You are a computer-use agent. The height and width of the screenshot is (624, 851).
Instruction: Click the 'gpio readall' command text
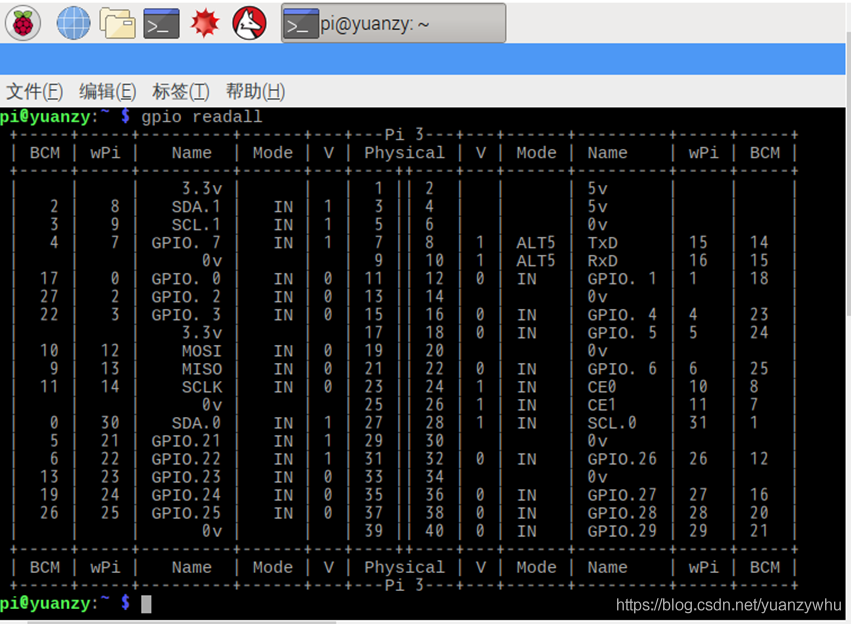[x=201, y=117]
